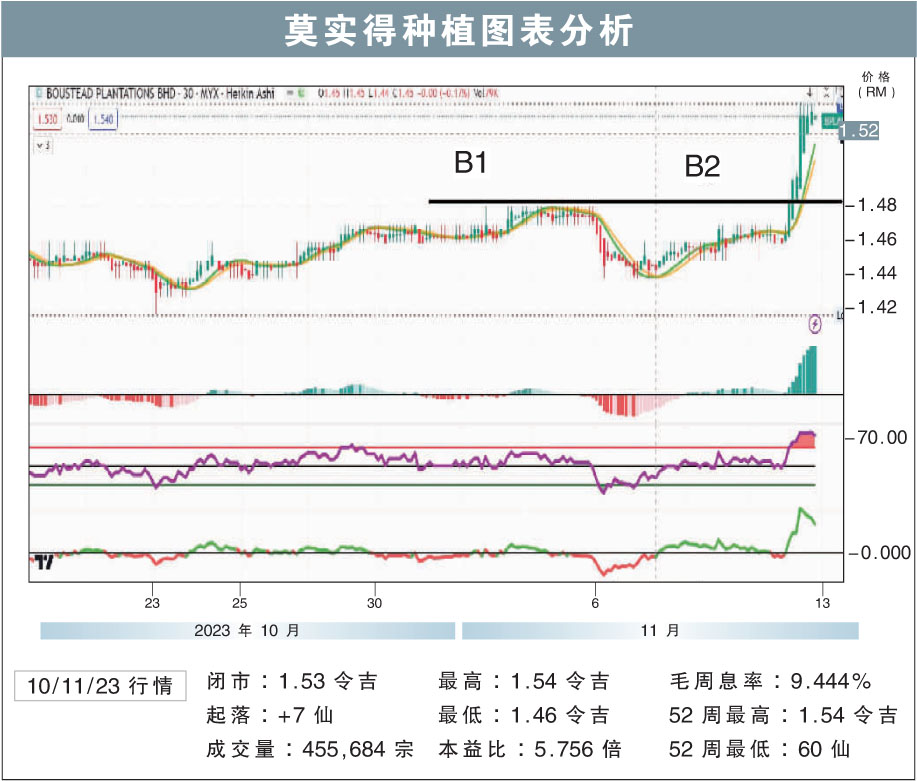This screenshot has height=781, width=917.
Task: Click the red 1.530 sell price box
Action: click(46, 120)
